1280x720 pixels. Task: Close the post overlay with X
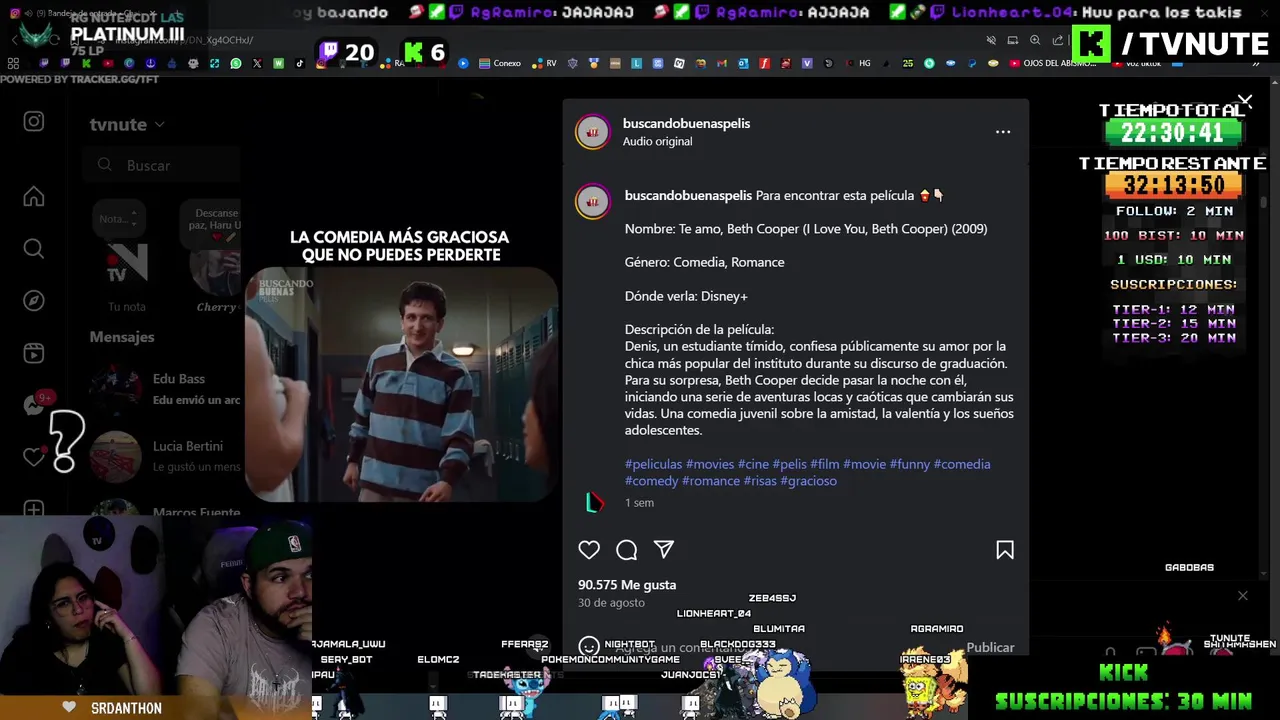pos(1245,101)
